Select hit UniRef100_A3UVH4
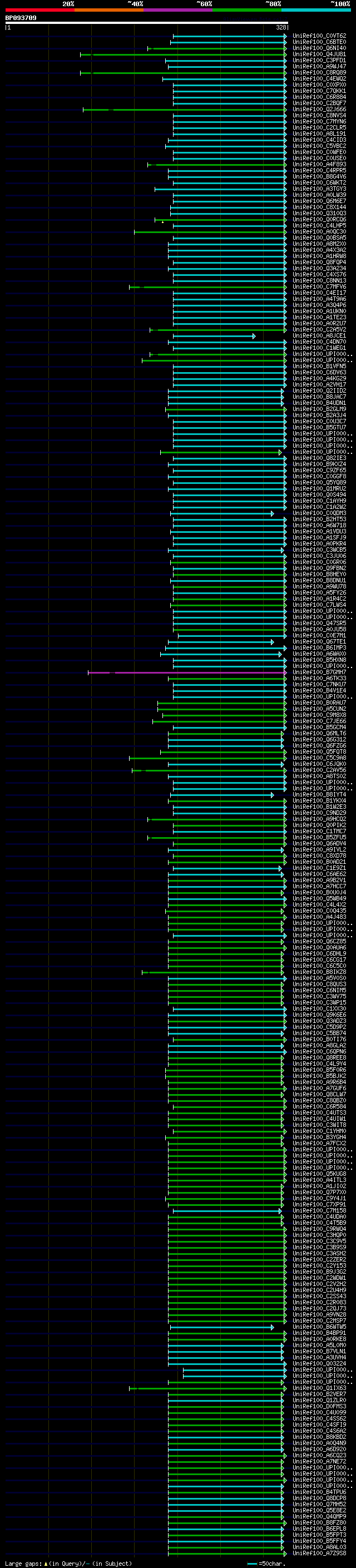This screenshot has height=1568, width=356. (319, 1357)
